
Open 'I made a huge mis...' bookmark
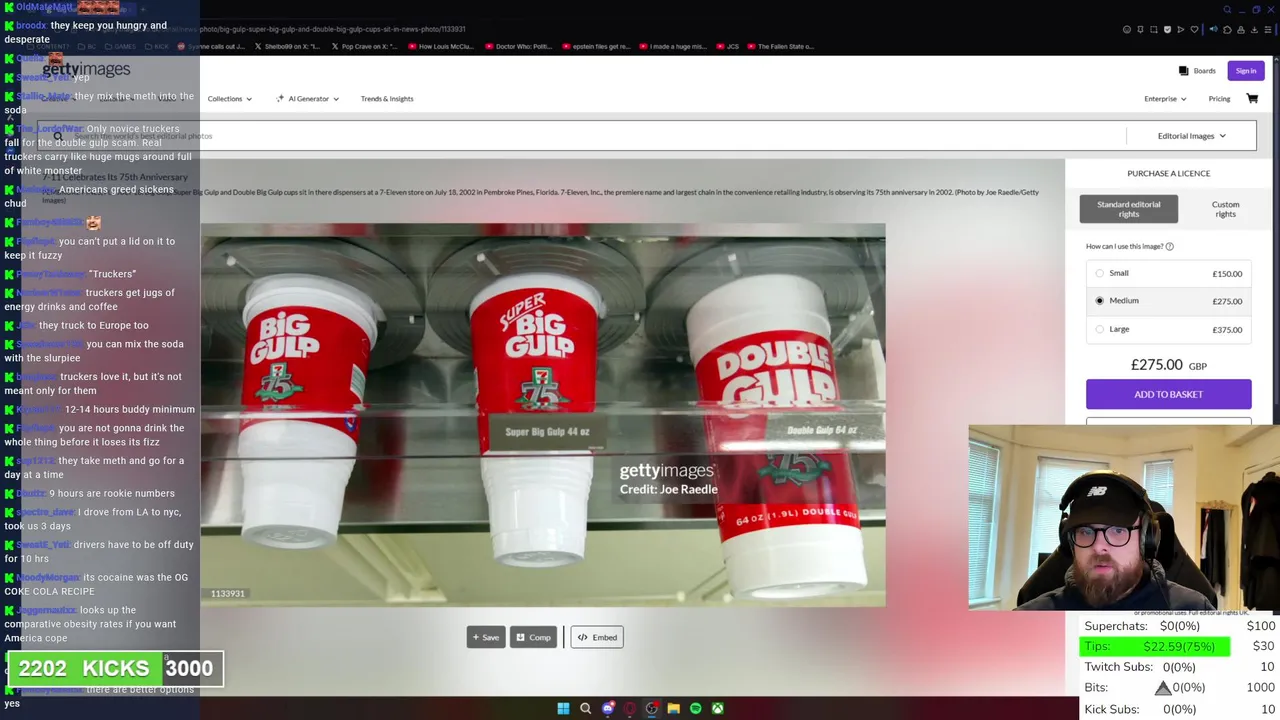(x=673, y=46)
